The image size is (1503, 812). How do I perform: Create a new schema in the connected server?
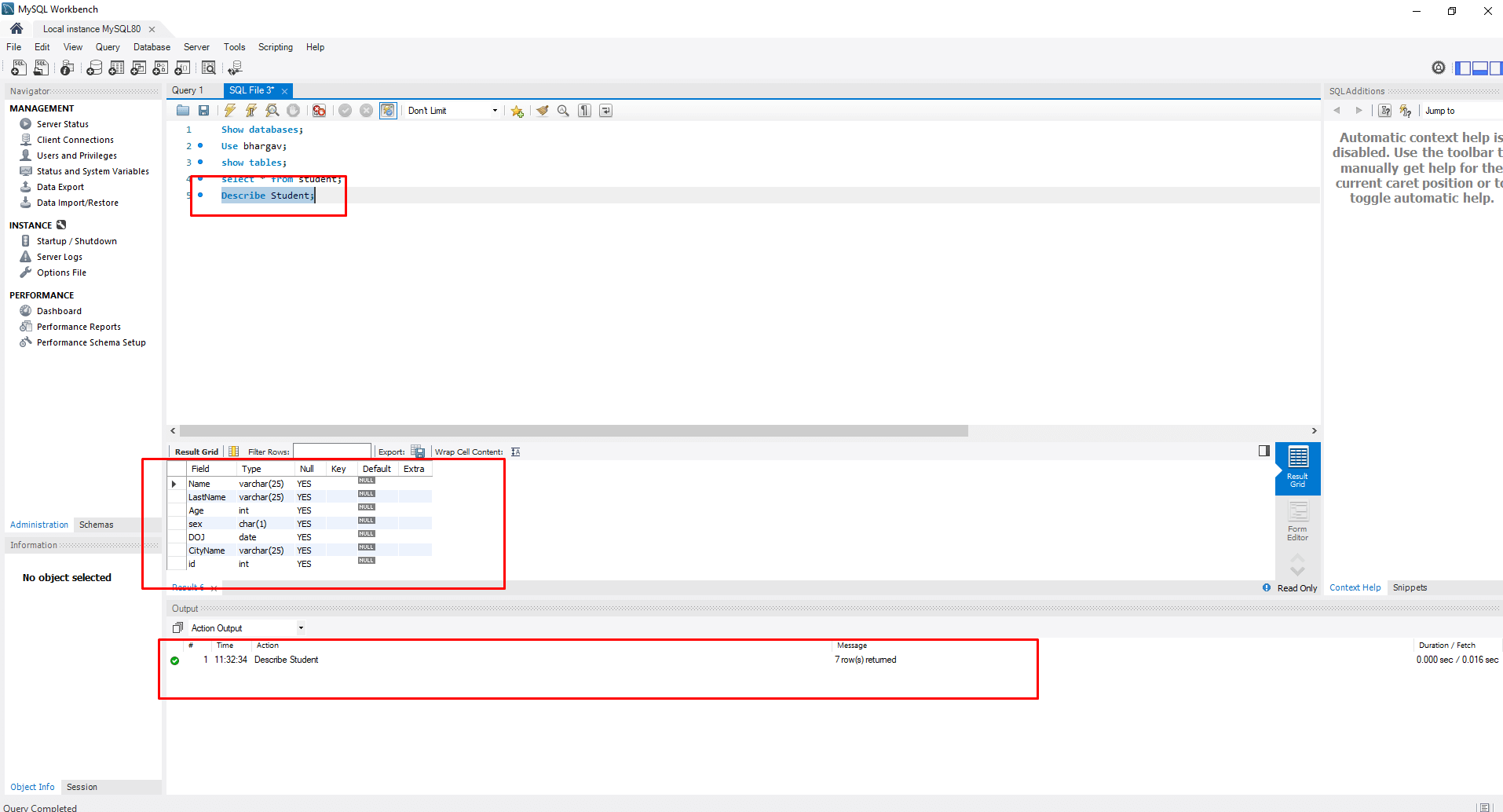click(x=95, y=68)
